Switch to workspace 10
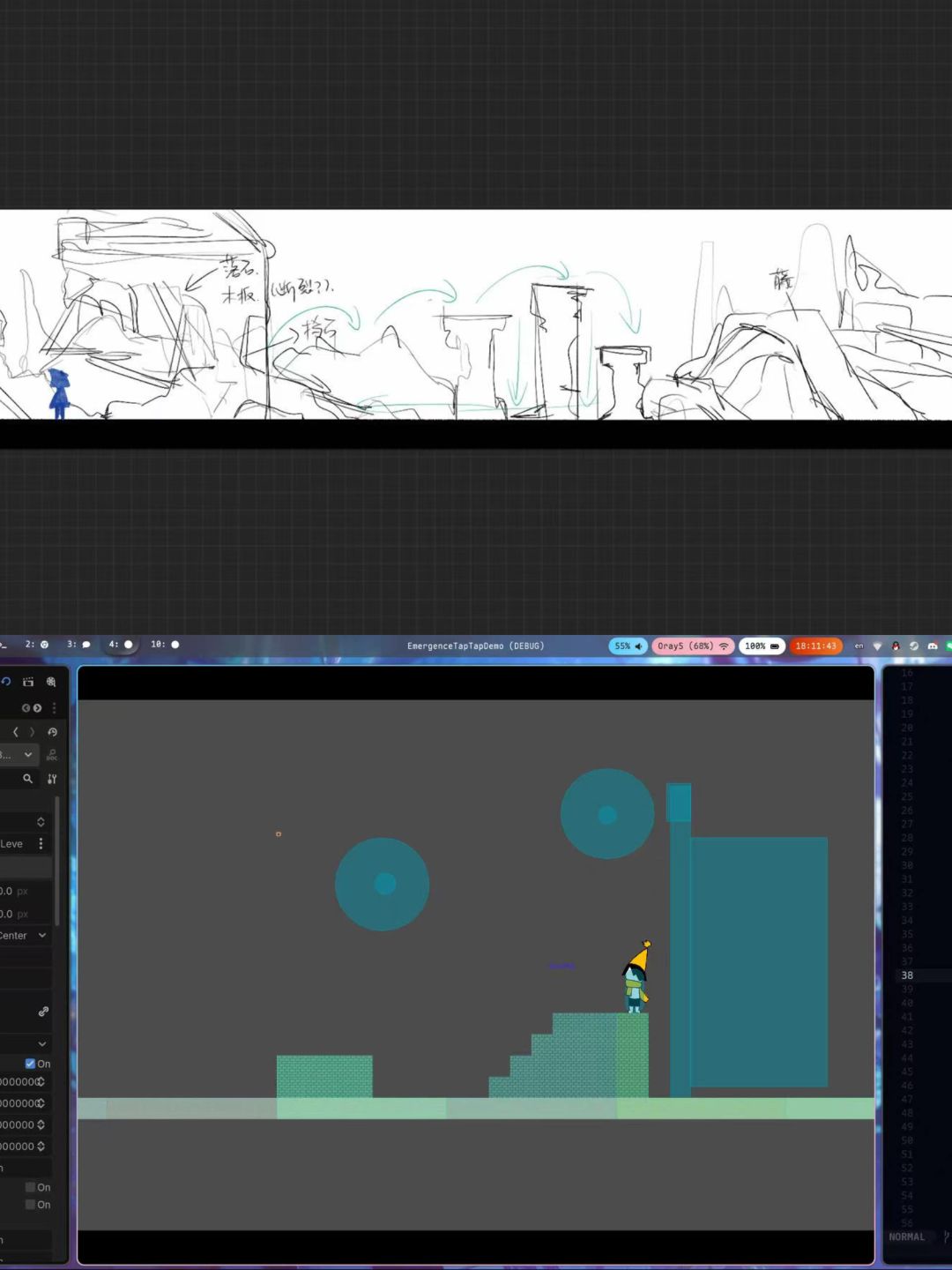Image resolution: width=952 pixels, height=1270 pixels. pyautogui.click(x=165, y=645)
